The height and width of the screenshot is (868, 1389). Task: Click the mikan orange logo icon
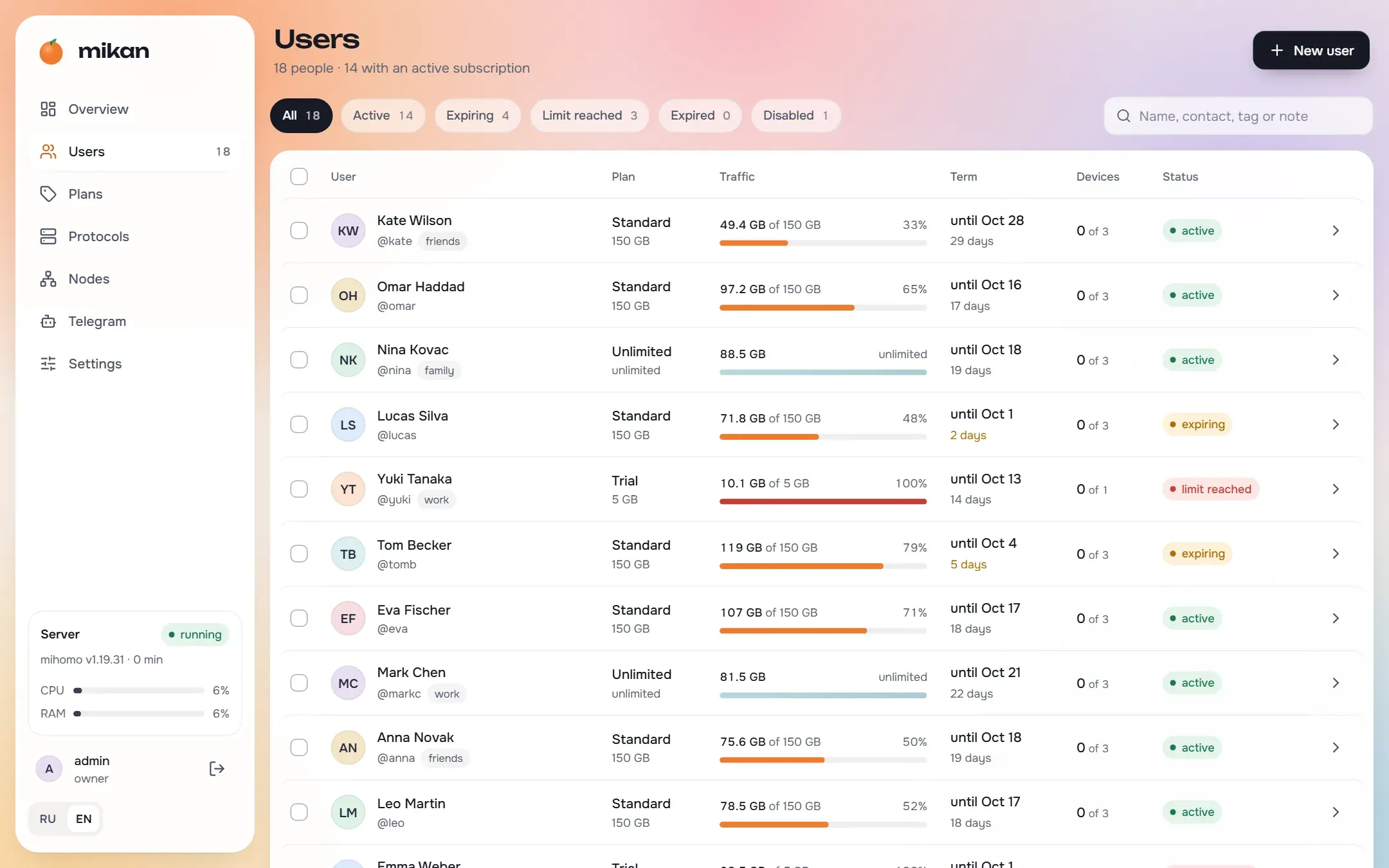click(x=51, y=51)
